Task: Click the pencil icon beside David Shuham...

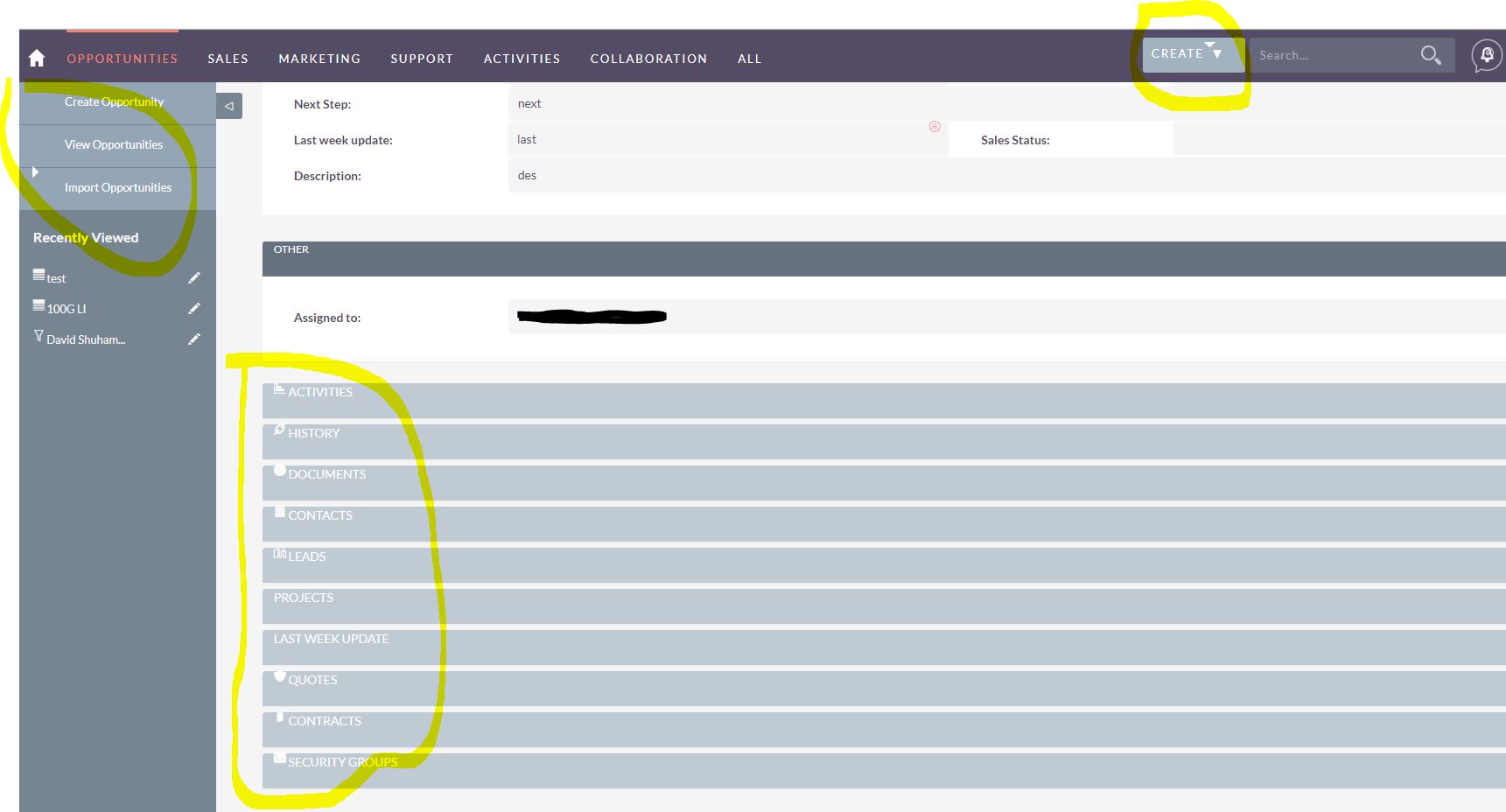Action: tap(194, 339)
